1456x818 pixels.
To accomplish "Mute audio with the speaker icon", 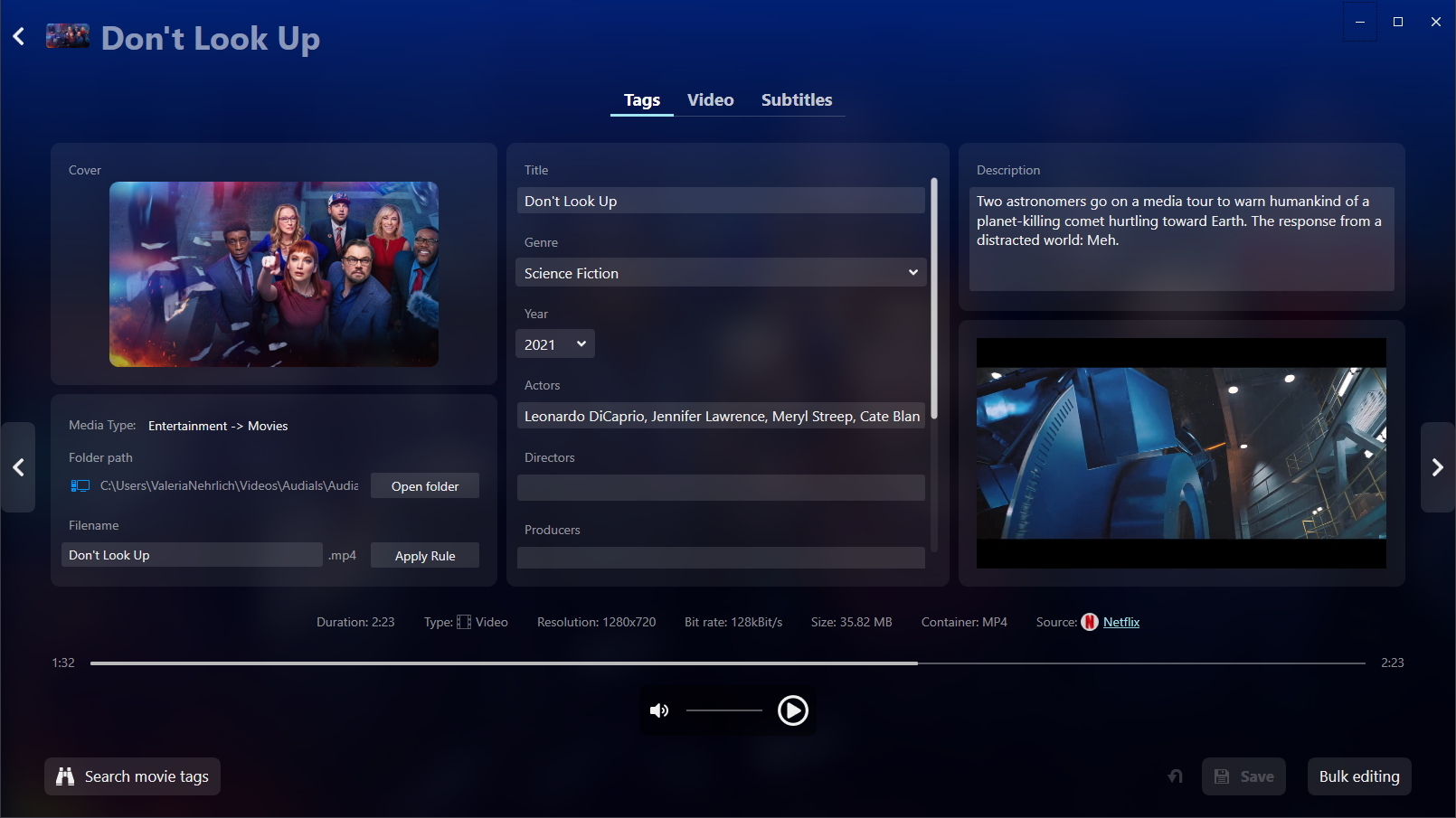I will [659, 710].
